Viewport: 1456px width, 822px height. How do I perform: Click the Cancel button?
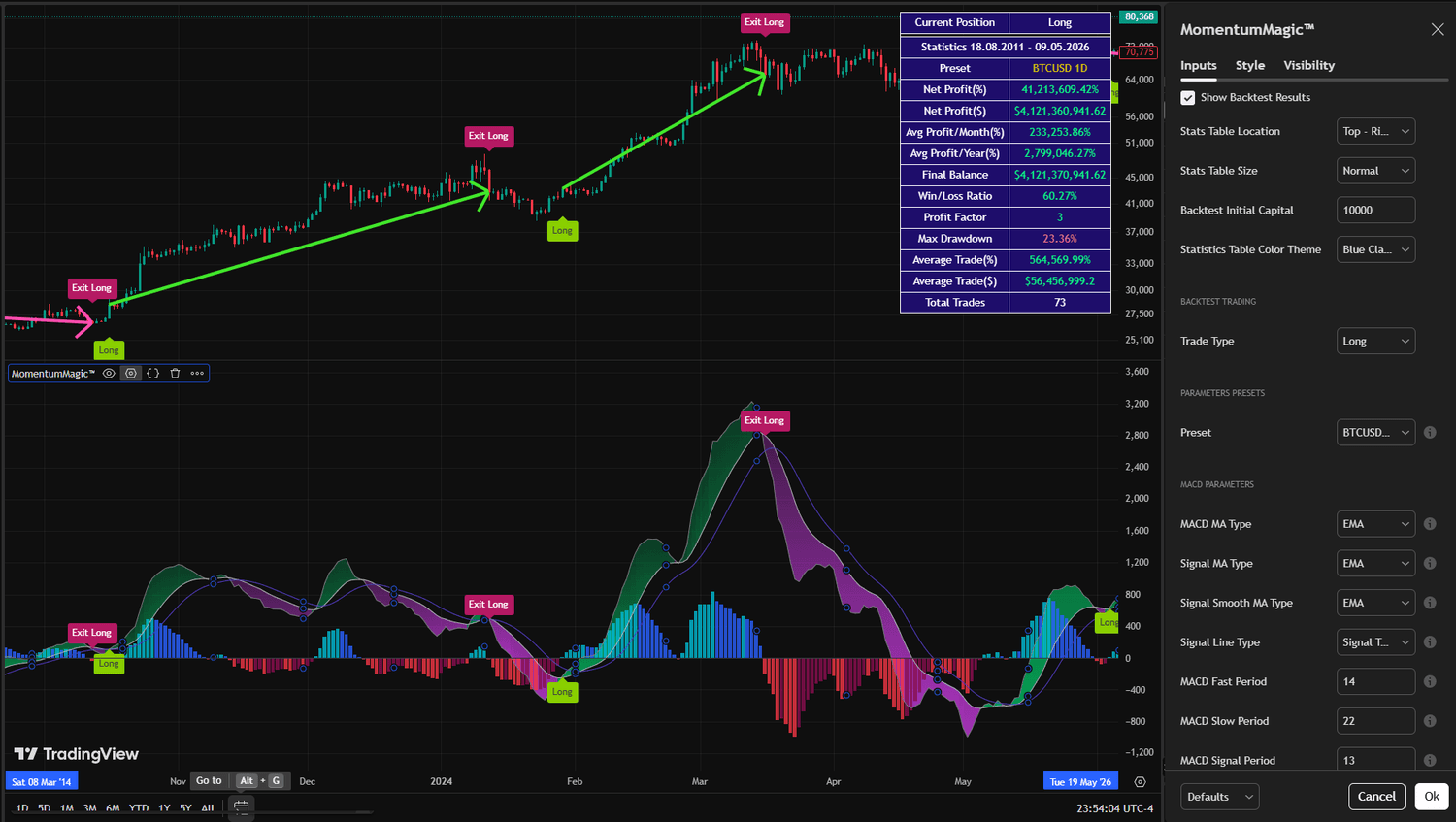(1376, 797)
